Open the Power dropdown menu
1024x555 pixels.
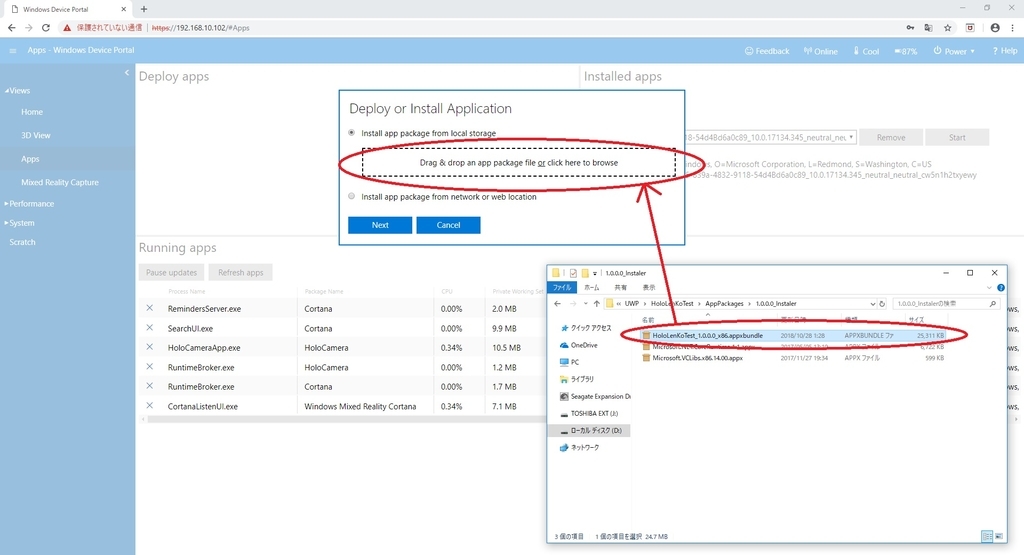click(954, 51)
